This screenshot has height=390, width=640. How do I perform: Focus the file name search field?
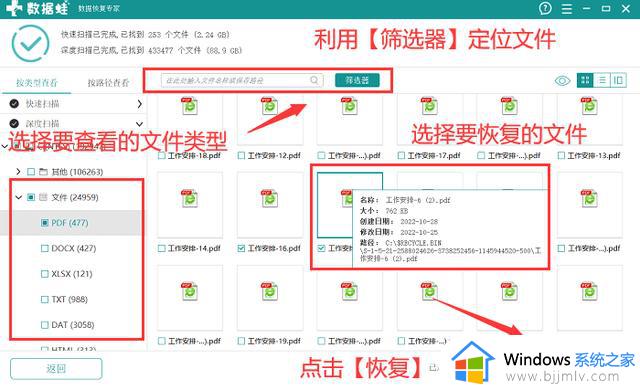click(242, 80)
